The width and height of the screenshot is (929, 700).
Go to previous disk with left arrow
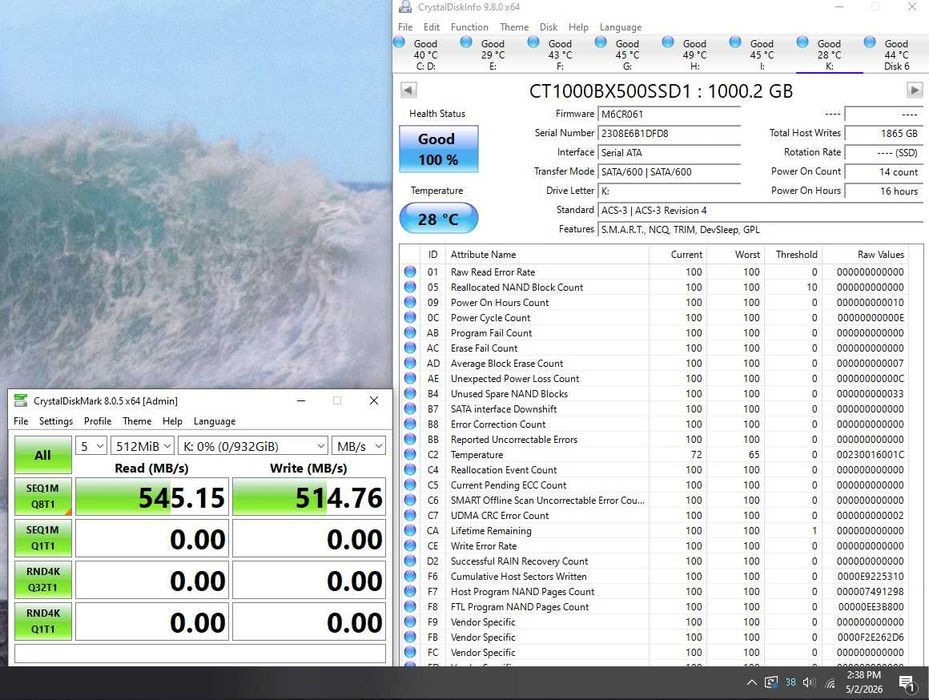[x=408, y=90]
